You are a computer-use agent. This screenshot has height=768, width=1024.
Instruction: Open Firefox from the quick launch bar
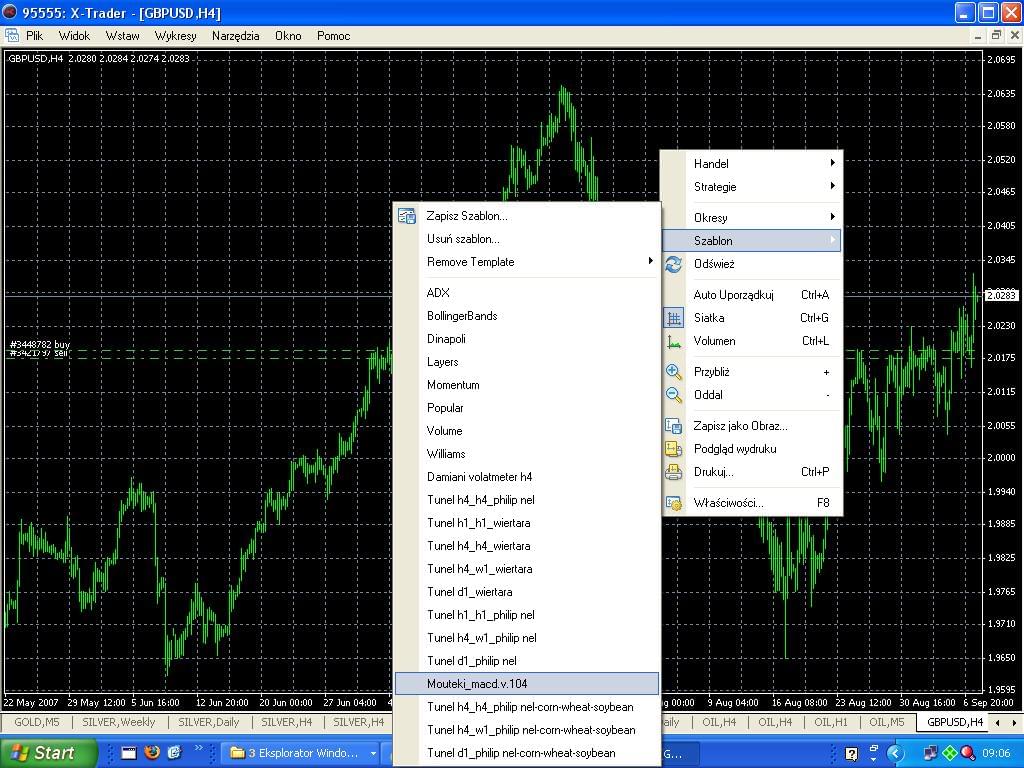152,752
